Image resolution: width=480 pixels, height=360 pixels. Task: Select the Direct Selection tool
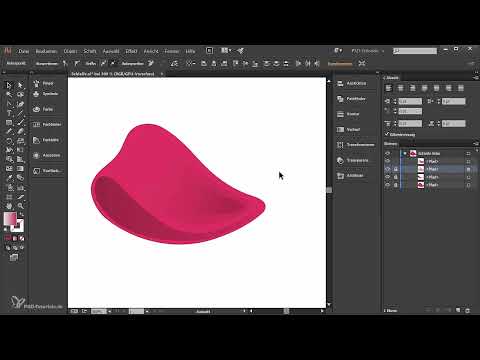tap(20, 85)
